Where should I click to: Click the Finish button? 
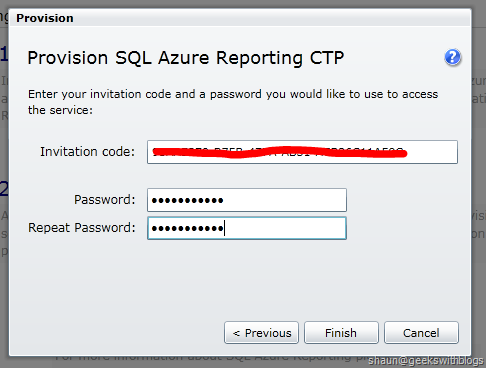coord(341,332)
